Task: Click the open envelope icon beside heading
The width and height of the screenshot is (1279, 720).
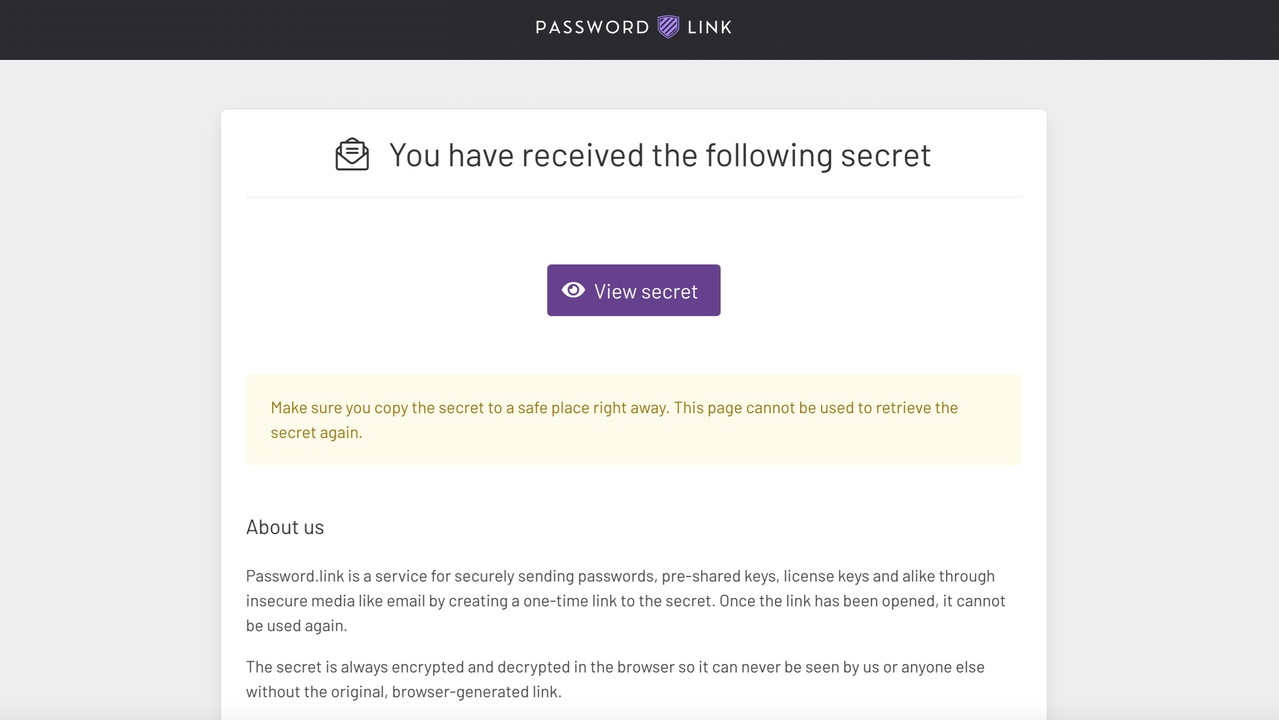Action: [x=352, y=155]
